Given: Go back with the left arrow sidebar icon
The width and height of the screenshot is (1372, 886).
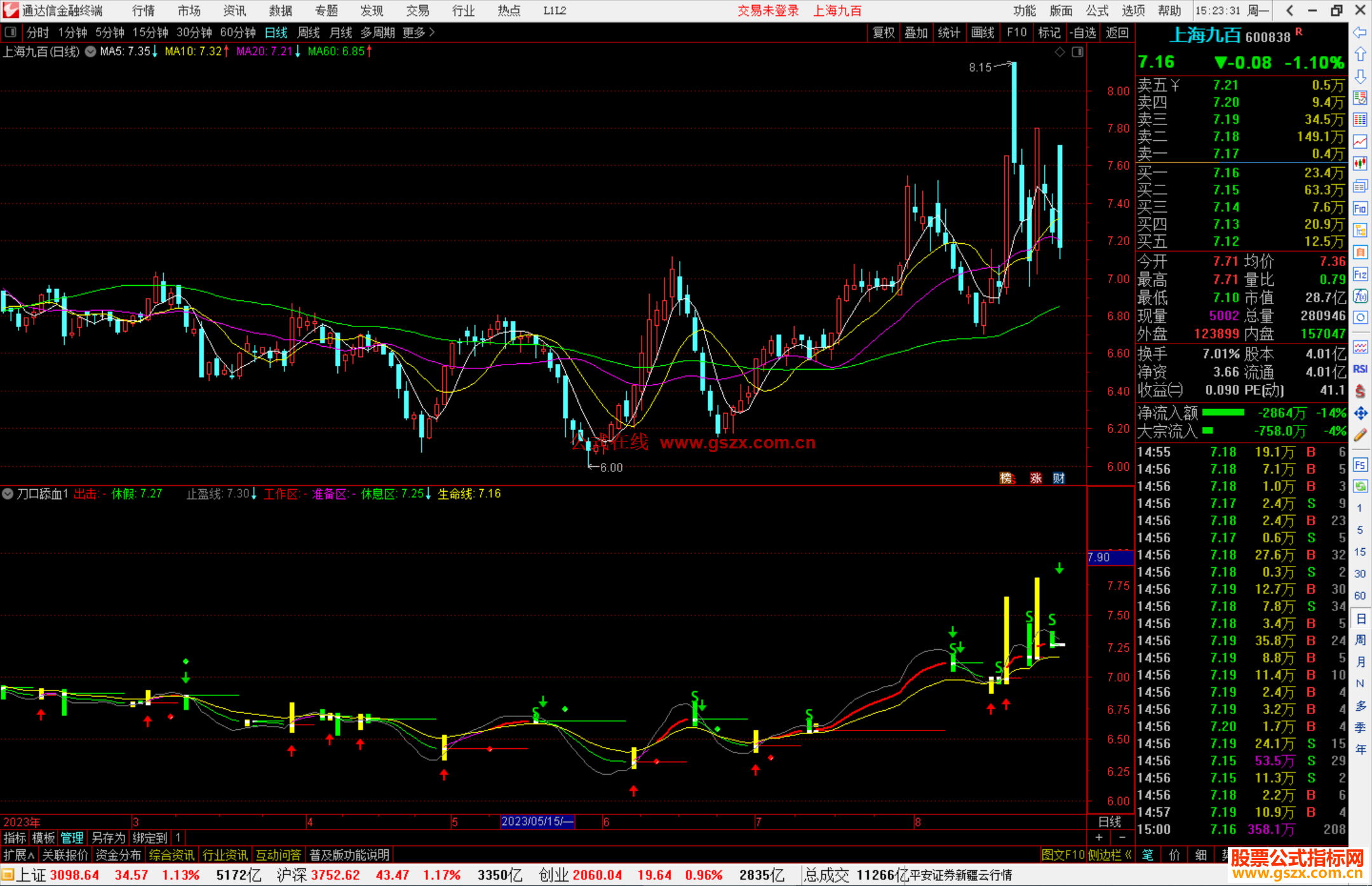Looking at the screenshot, I should [x=1360, y=32].
